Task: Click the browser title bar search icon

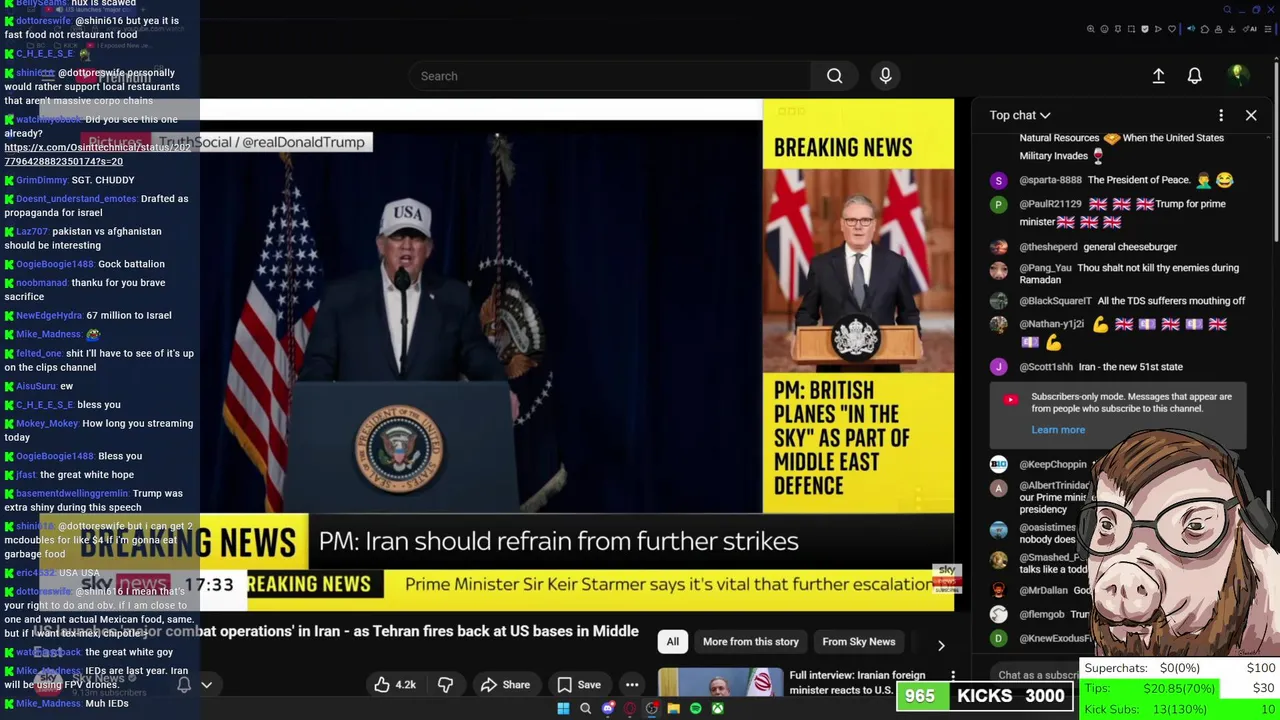Action: (x=1227, y=10)
